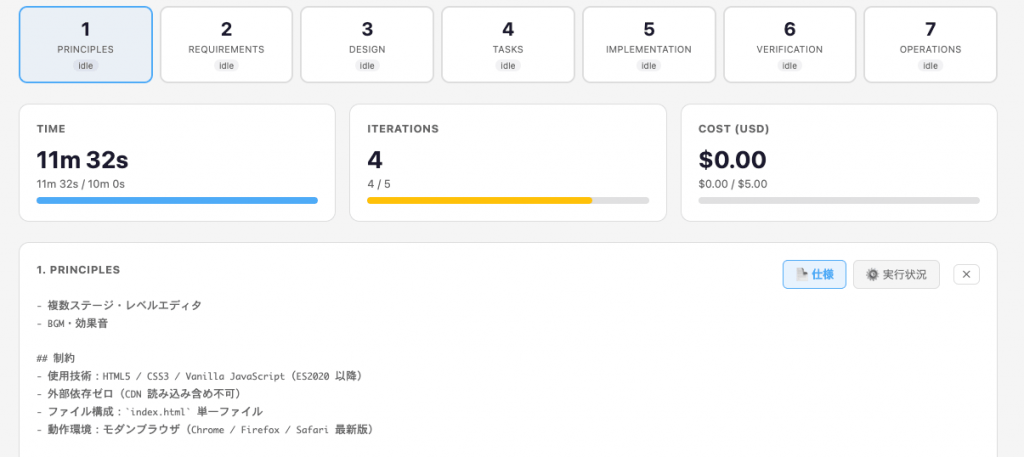
Task: Click the Iterations count of 4
Action: (375, 160)
